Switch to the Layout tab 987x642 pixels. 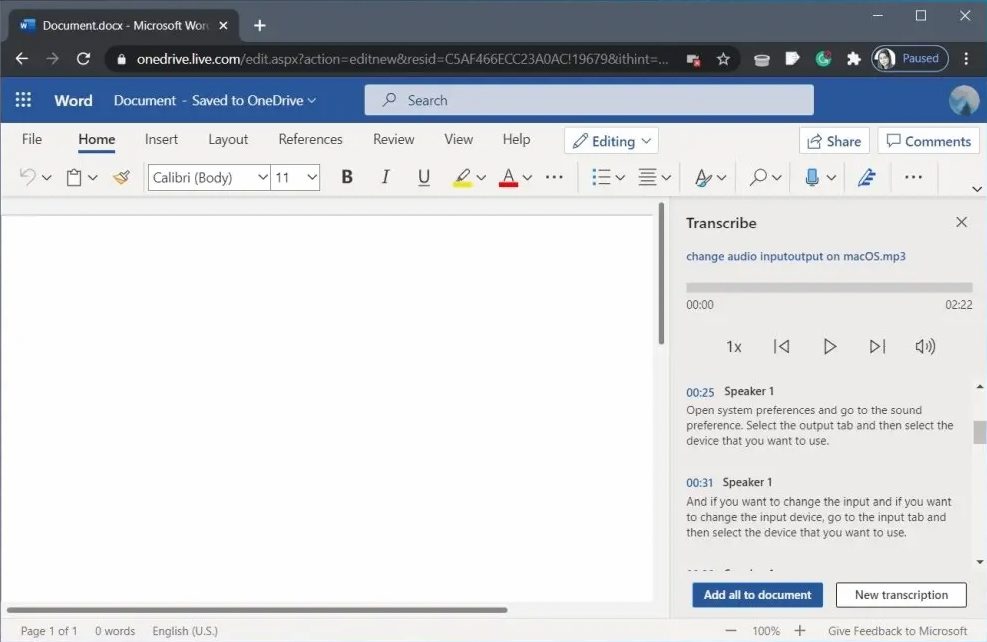coord(228,139)
